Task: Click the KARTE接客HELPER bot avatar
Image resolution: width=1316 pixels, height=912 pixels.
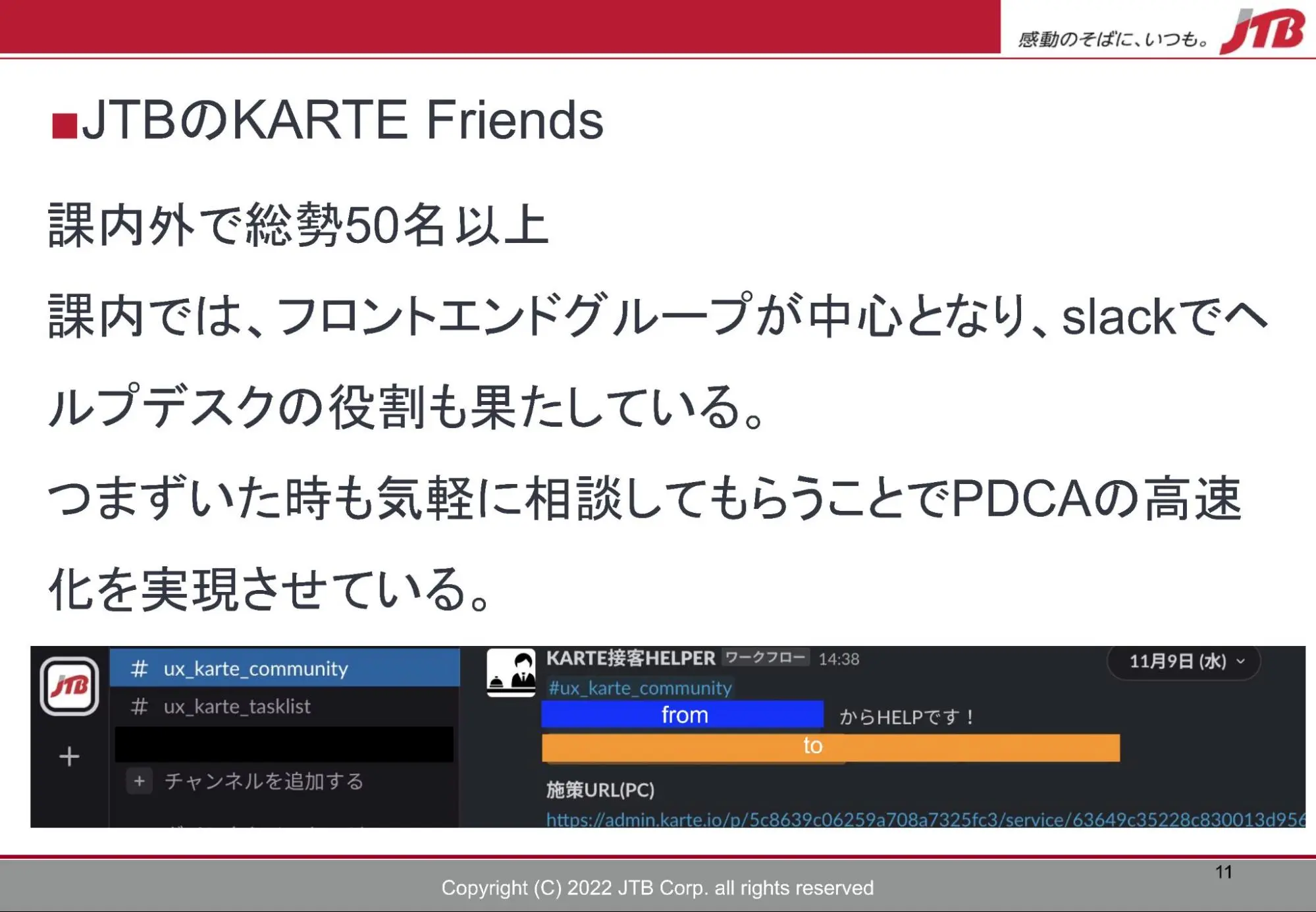Action: (511, 672)
